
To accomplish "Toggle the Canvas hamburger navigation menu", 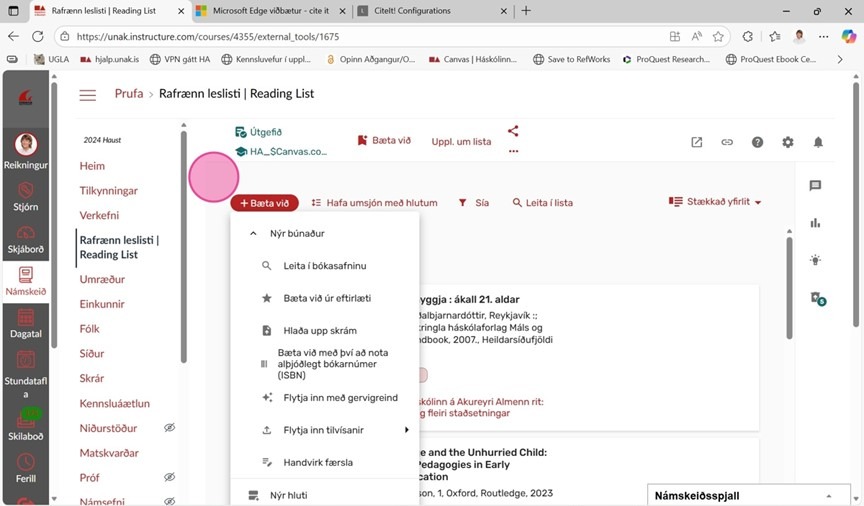I will click(x=88, y=94).
